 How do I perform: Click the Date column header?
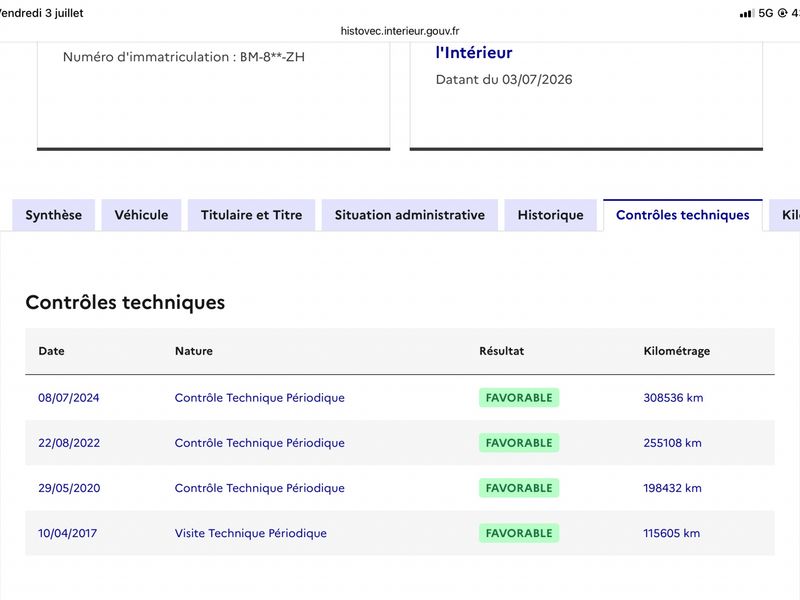point(52,351)
